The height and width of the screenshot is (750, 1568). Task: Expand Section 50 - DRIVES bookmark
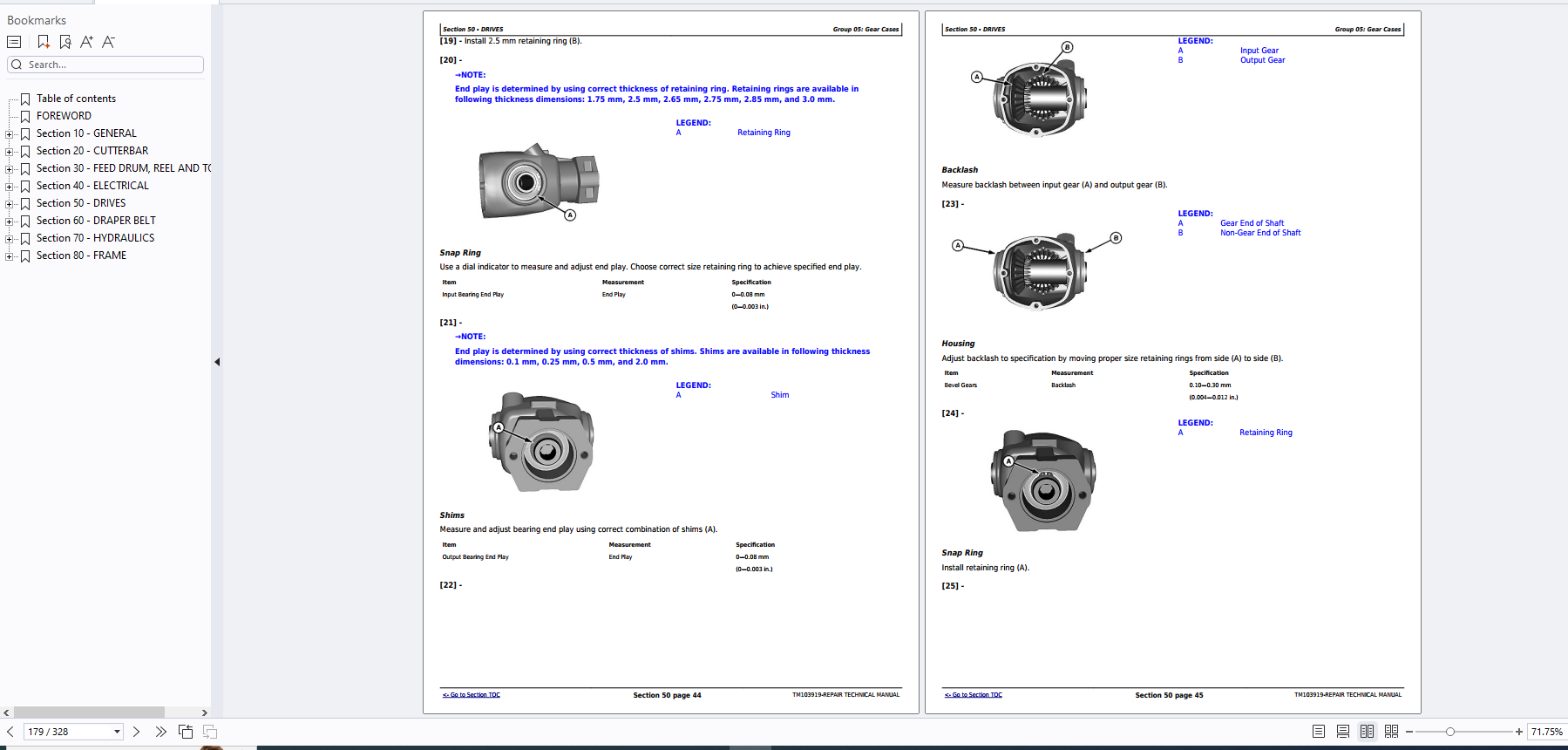[9, 204]
